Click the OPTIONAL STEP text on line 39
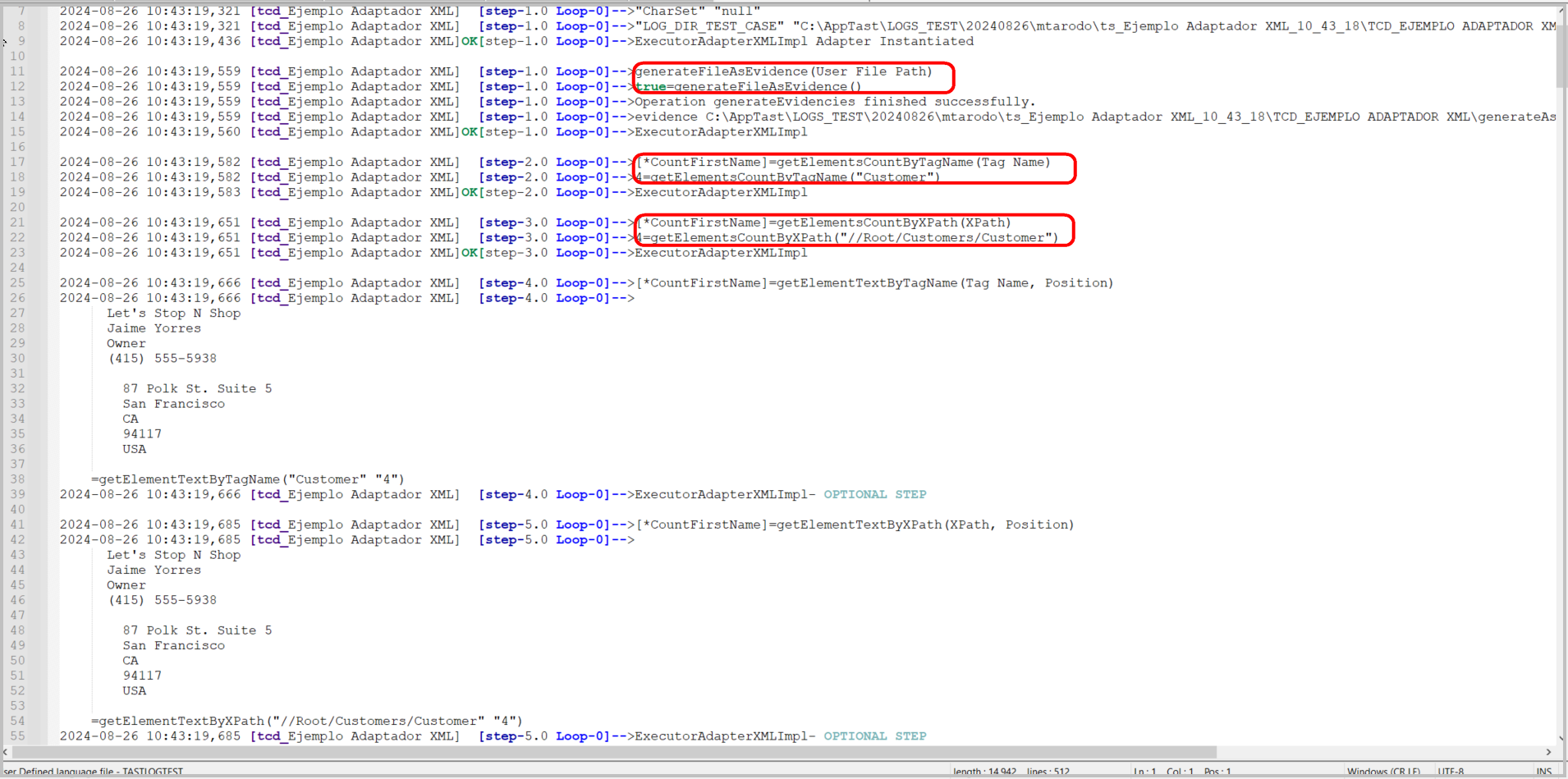This screenshot has width=1568, height=779. pyautogui.click(x=873, y=494)
